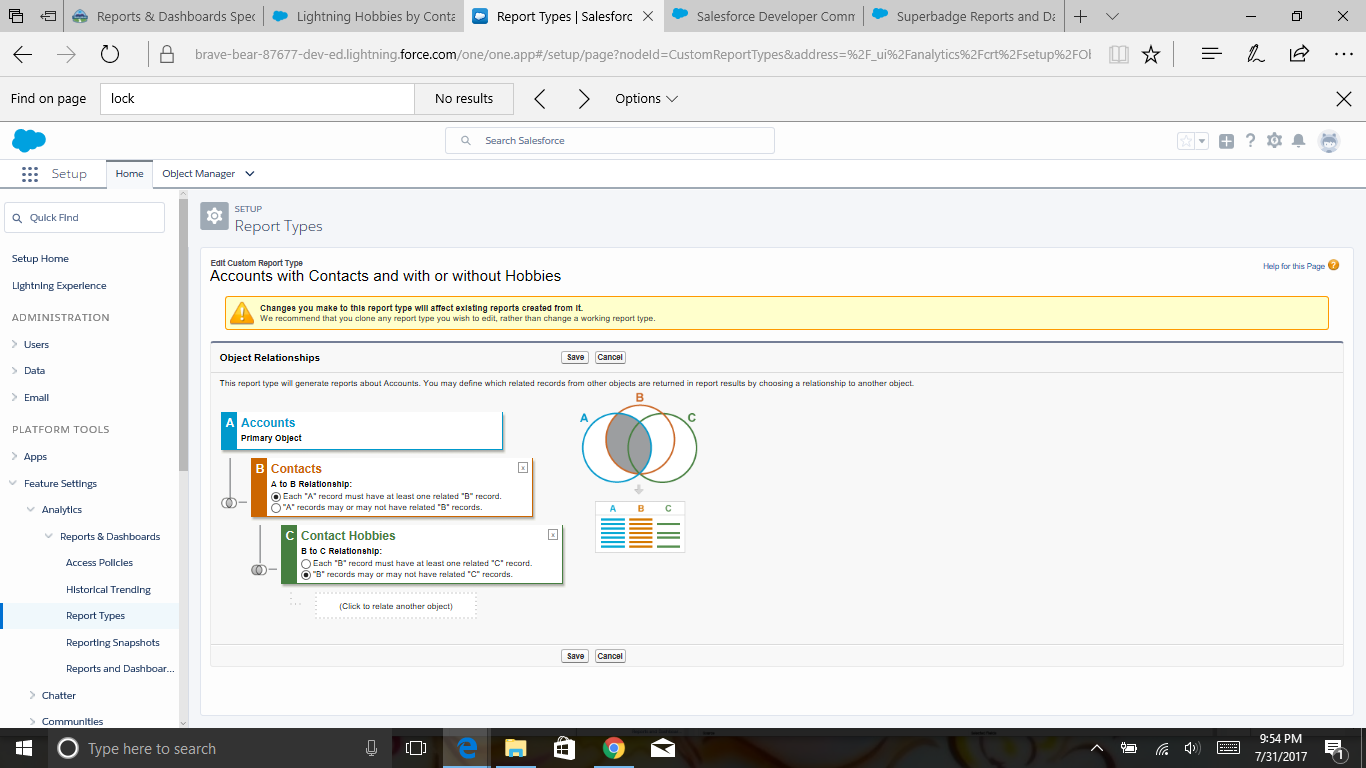Open the Salesforce help question mark icon

1250,141
